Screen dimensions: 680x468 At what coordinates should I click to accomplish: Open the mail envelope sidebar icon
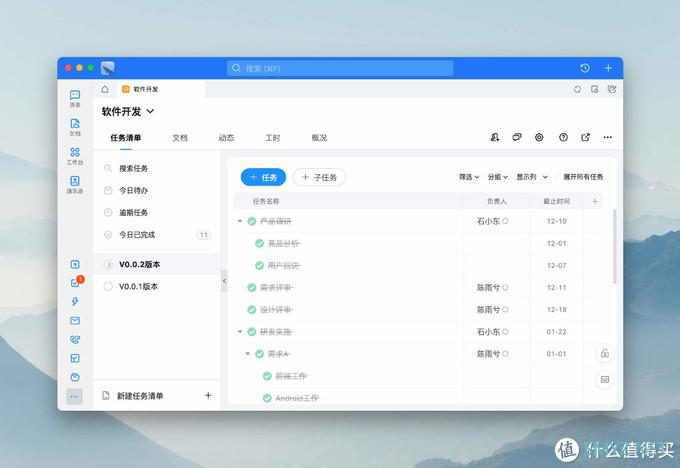tap(75, 321)
